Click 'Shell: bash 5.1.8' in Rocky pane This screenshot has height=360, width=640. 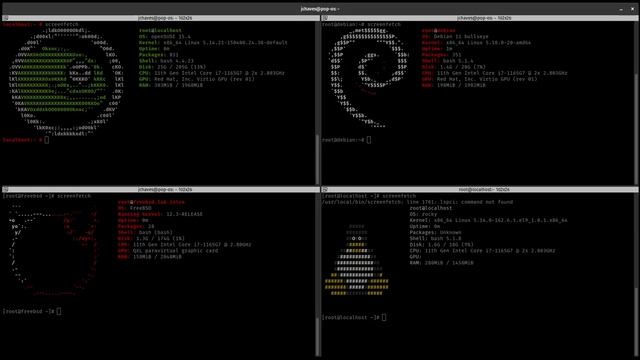435,238
